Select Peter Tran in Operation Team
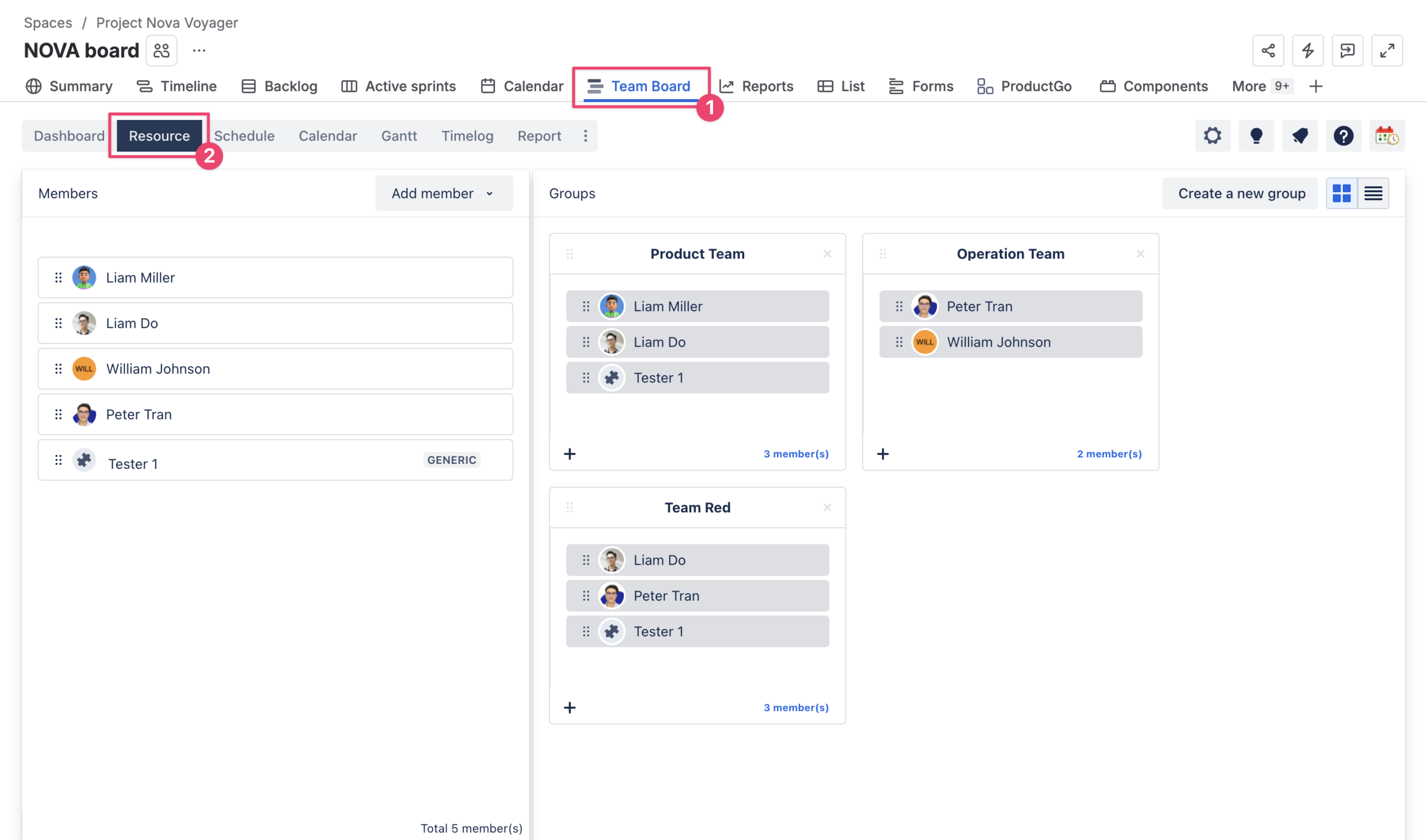The width and height of the screenshot is (1427, 840). pos(1011,307)
